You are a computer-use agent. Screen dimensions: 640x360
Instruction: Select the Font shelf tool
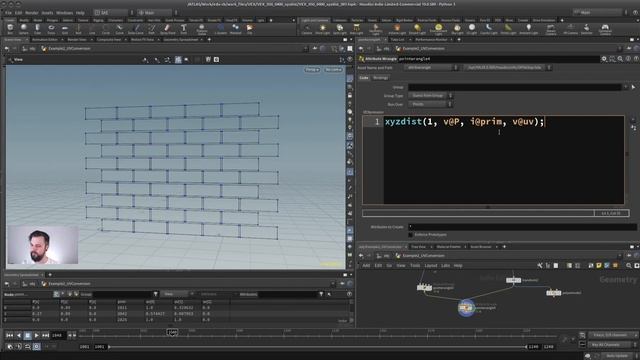pos(183,29)
